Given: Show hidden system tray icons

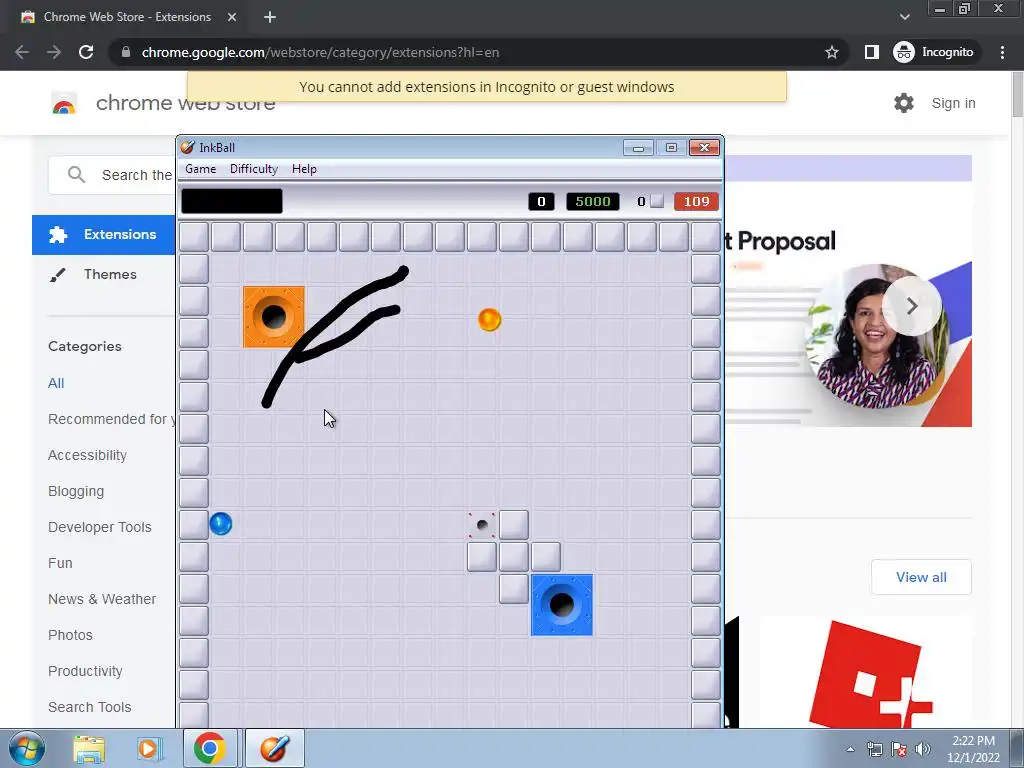Looking at the screenshot, I should [850, 749].
